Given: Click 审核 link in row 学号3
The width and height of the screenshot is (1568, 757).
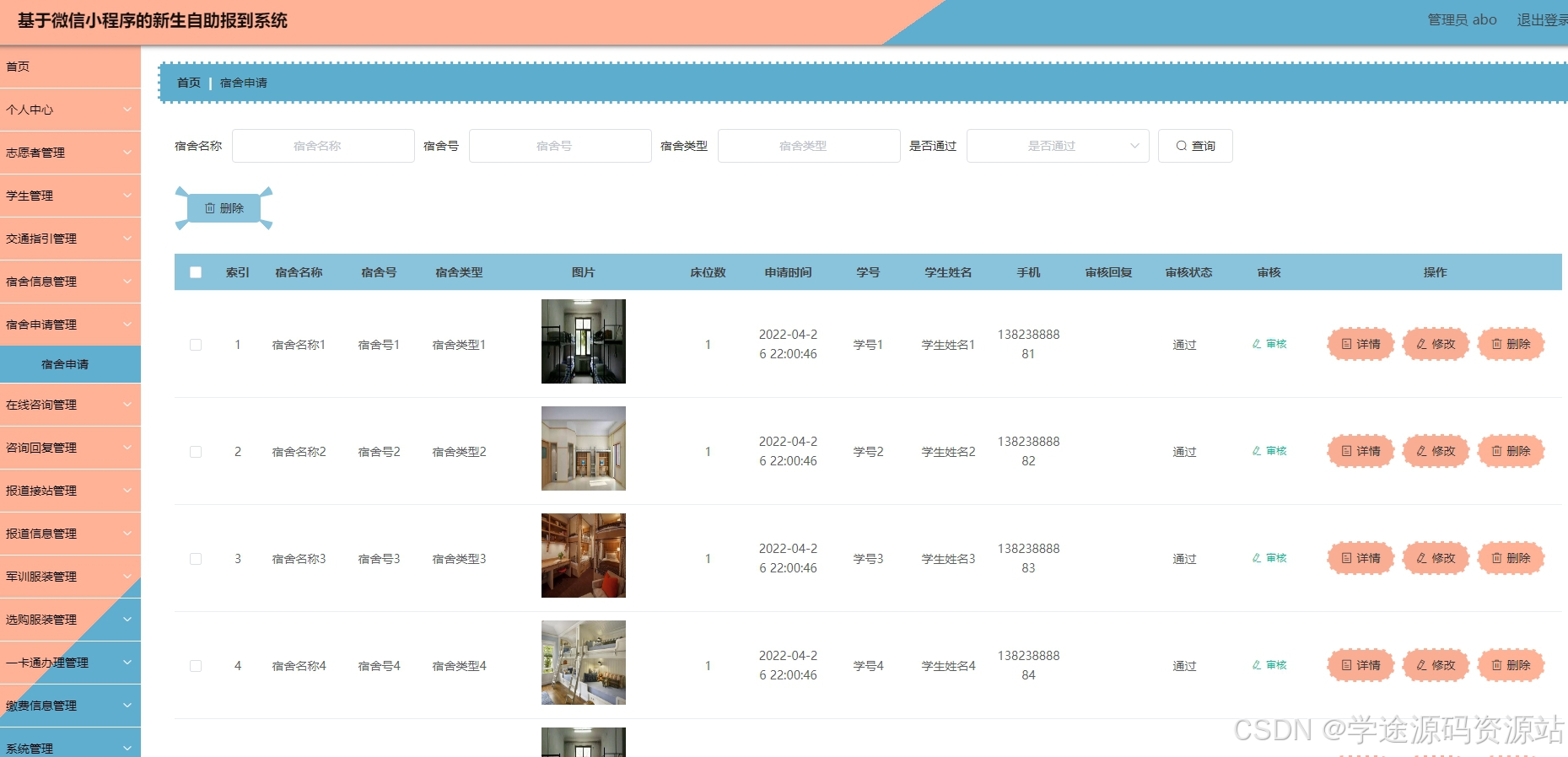Looking at the screenshot, I should (1269, 558).
